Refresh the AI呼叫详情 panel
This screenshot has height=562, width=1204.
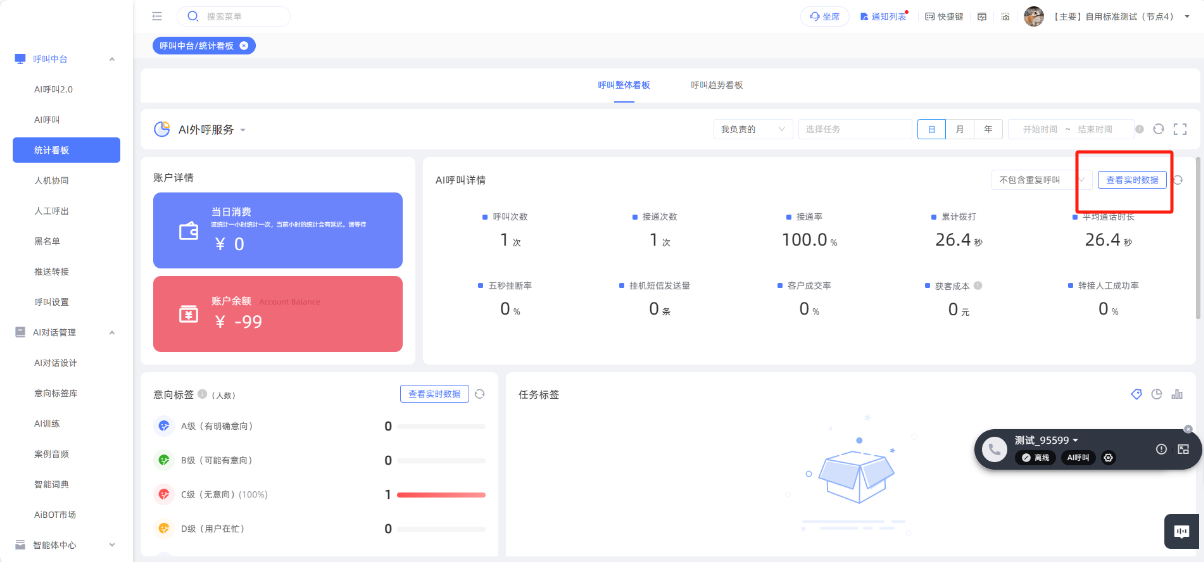pos(1178,180)
